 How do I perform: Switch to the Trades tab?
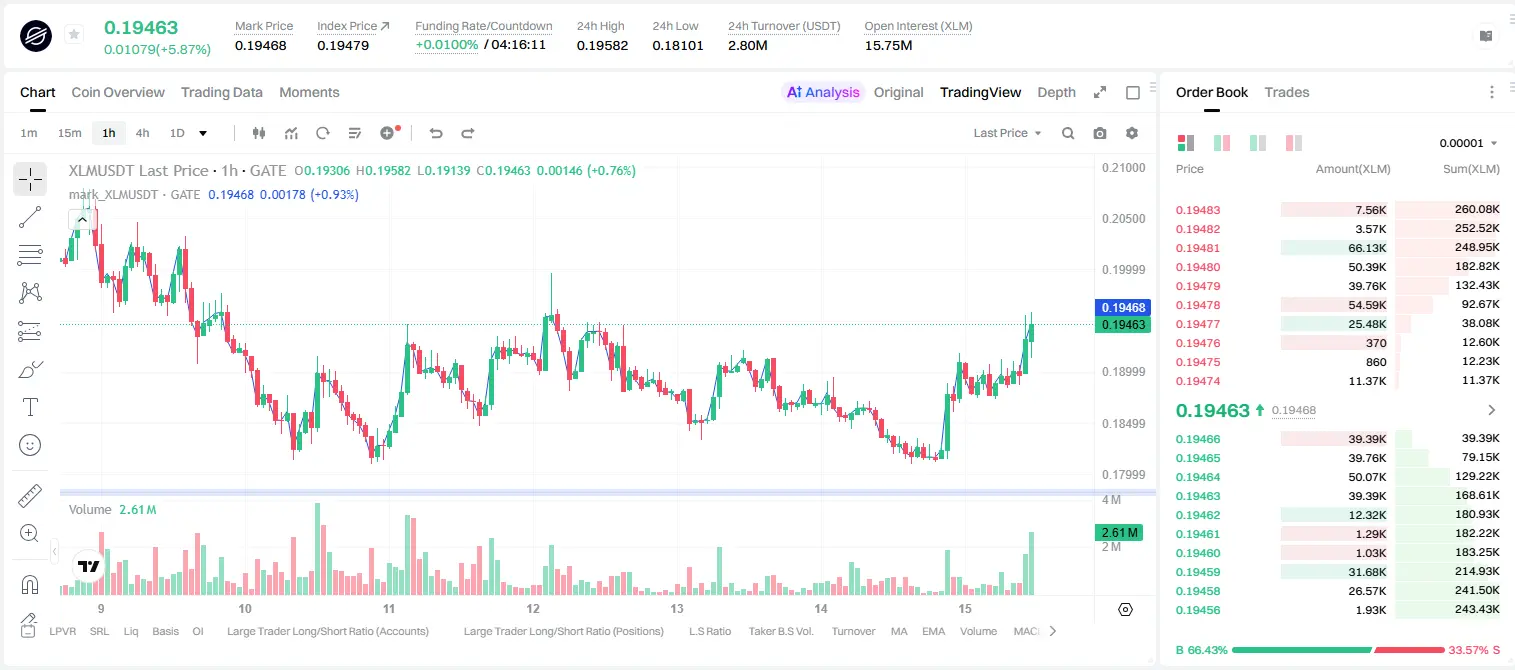pos(1286,92)
